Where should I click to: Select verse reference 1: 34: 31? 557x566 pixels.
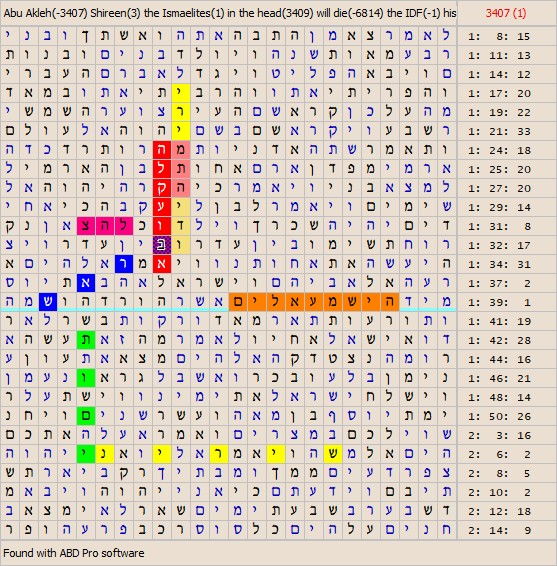click(499, 264)
